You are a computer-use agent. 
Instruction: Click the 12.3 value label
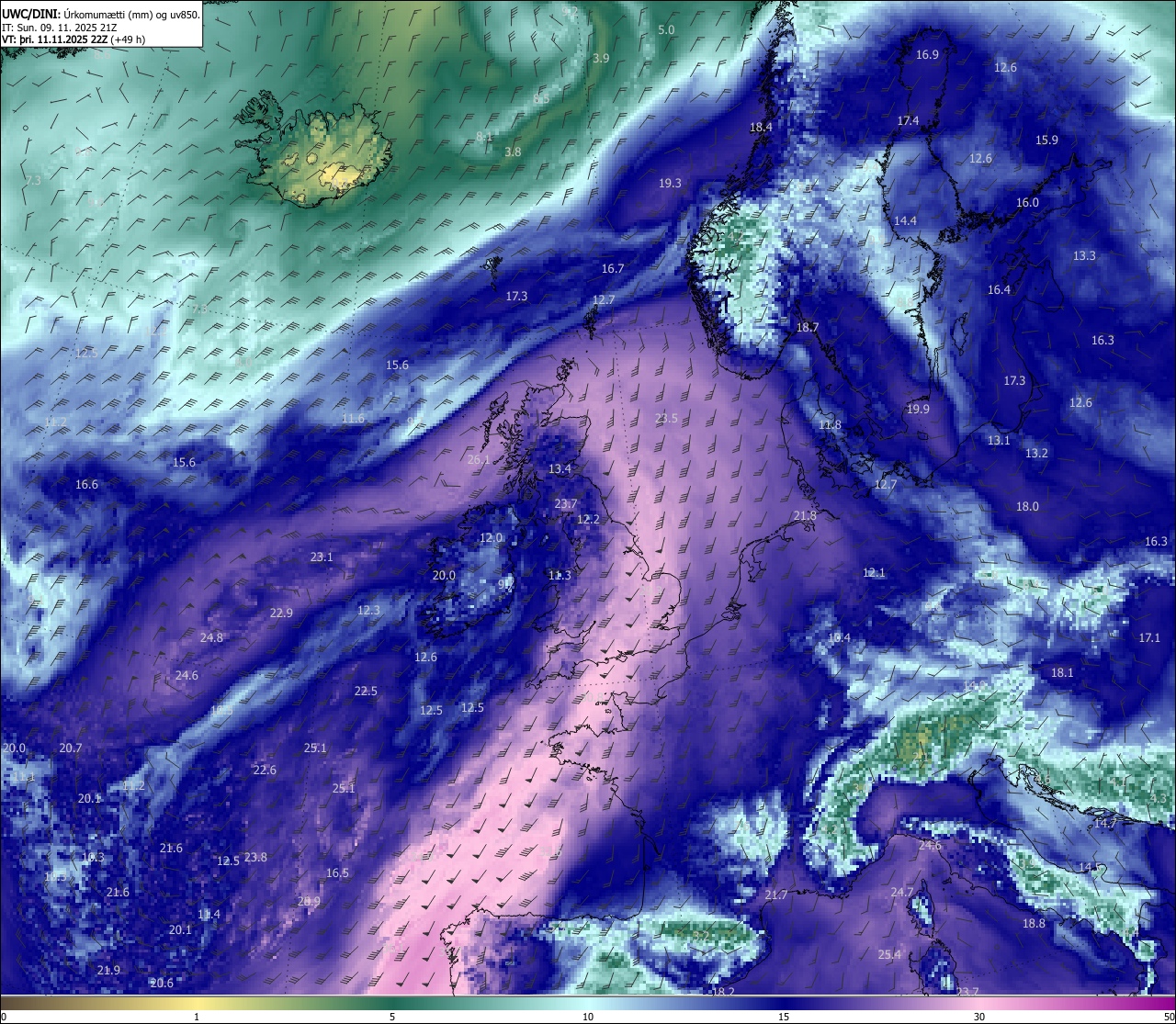pos(368,610)
